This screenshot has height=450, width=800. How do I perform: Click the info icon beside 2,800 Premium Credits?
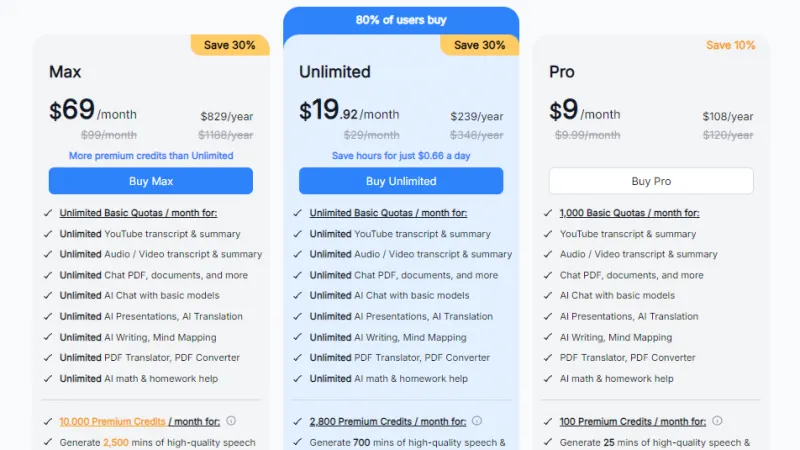click(x=477, y=421)
